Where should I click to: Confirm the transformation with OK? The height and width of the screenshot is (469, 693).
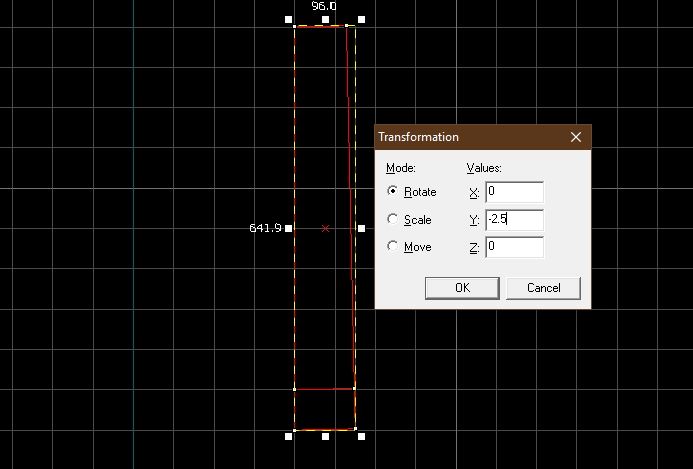pyautogui.click(x=462, y=288)
